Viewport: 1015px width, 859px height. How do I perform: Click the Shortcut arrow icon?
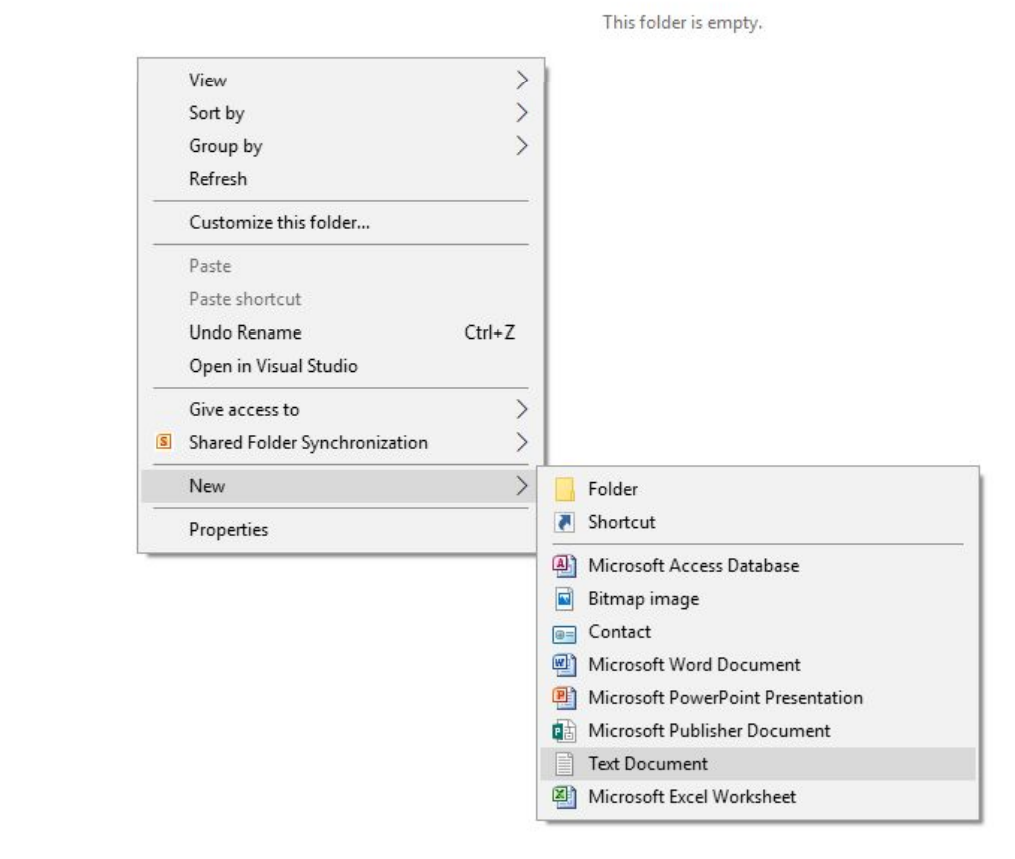(564, 522)
